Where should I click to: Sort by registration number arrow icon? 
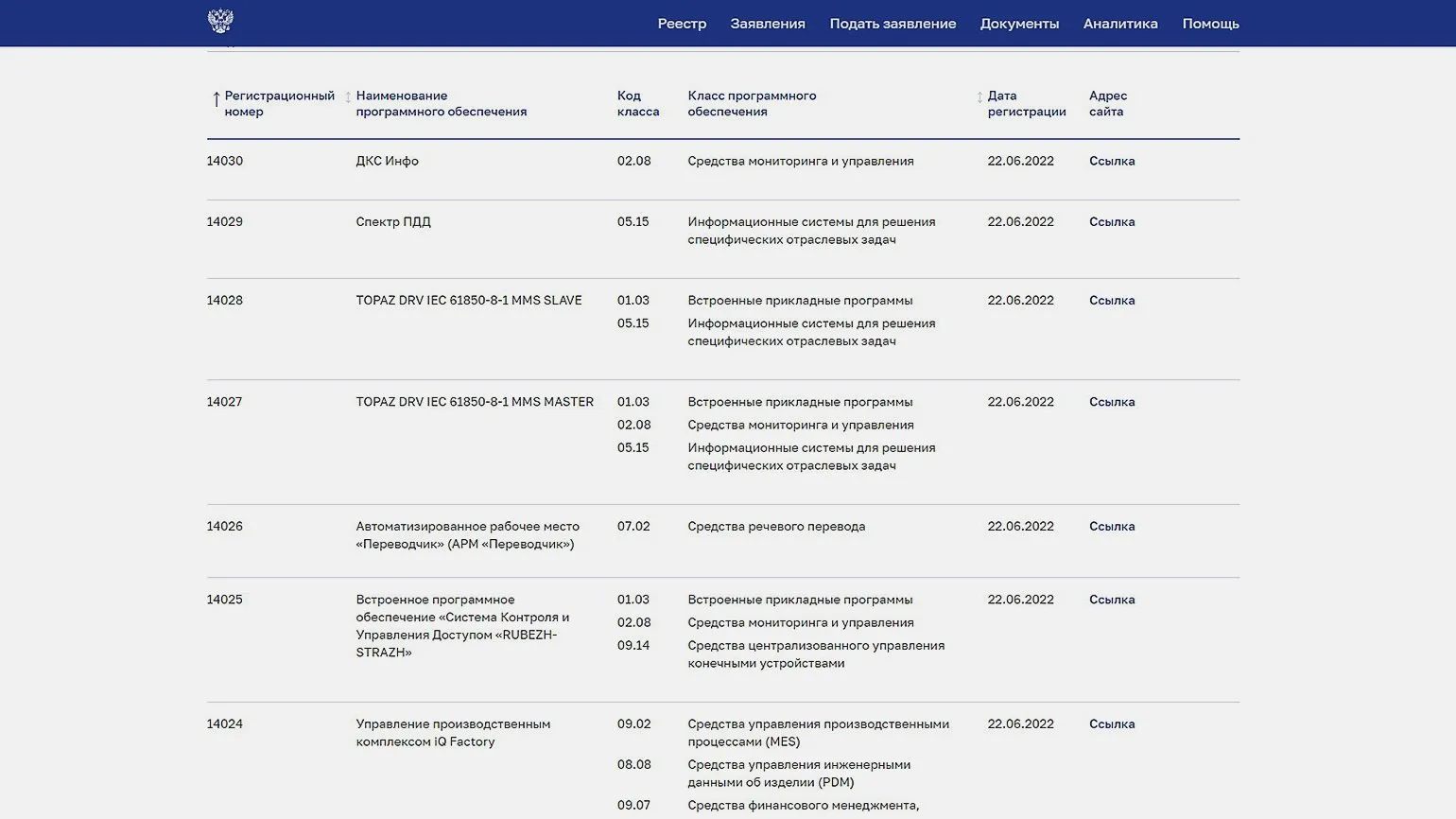tap(216, 98)
